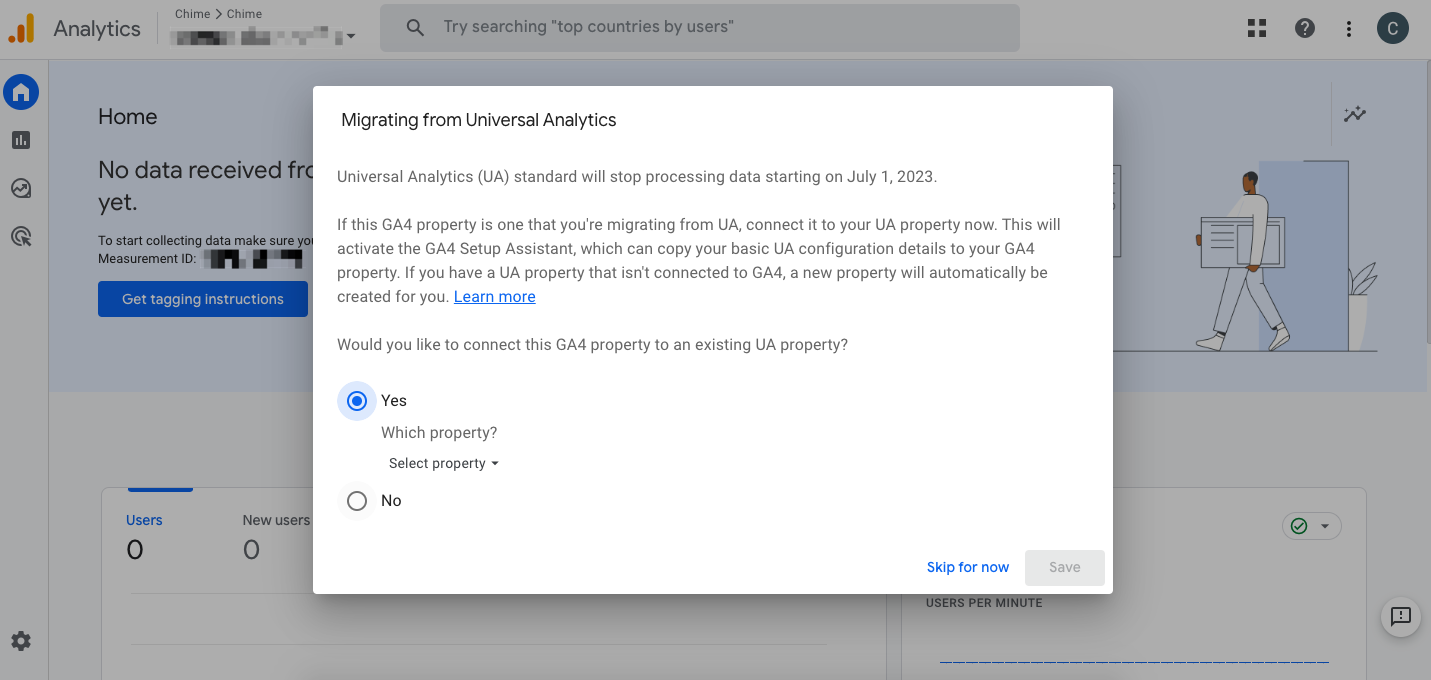Image resolution: width=1431 pixels, height=680 pixels.
Task: Open the Learn more link
Action: 494,297
